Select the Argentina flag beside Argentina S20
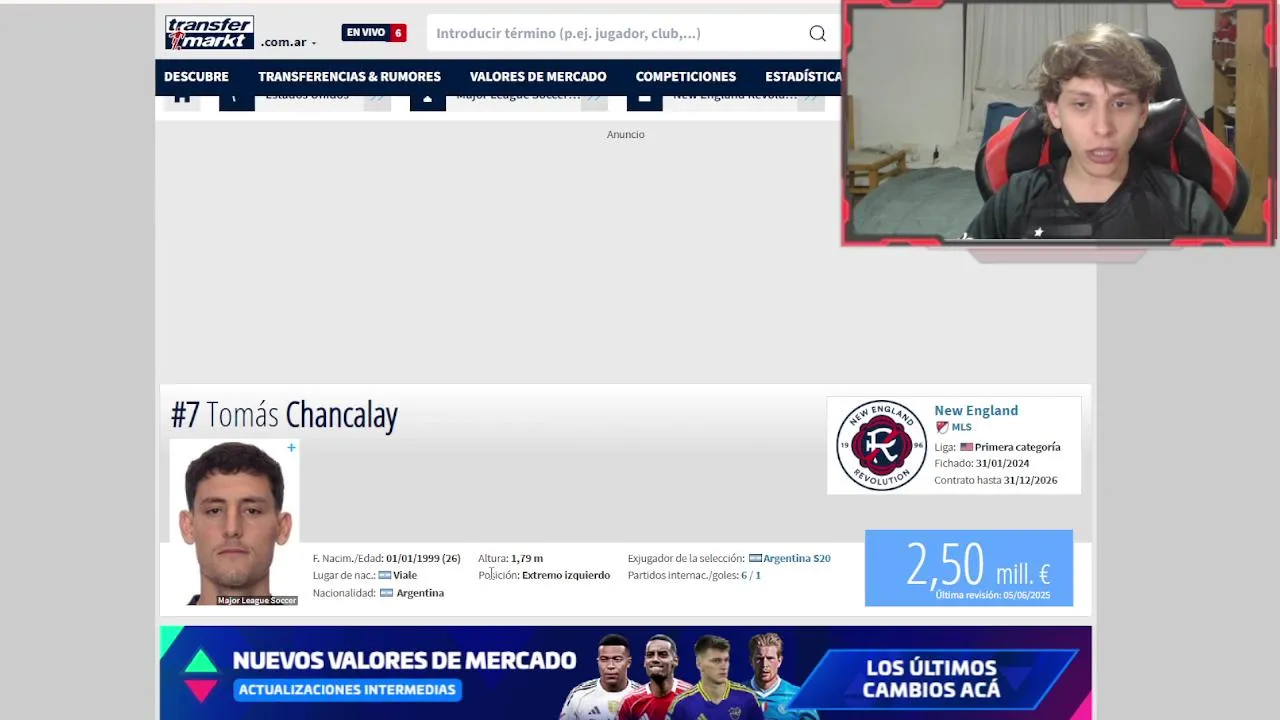 (x=755, y=558)
